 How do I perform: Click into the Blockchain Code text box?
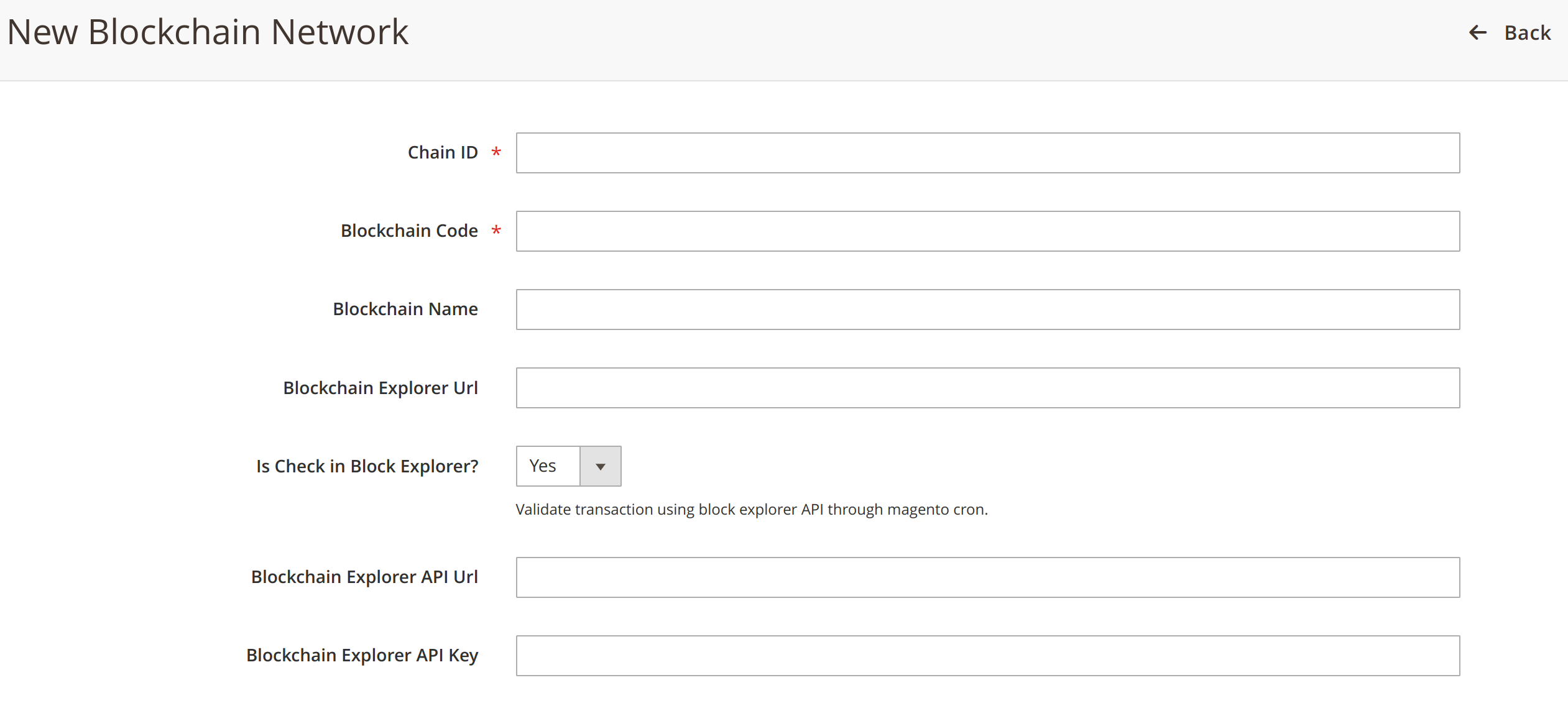[987, 231]
